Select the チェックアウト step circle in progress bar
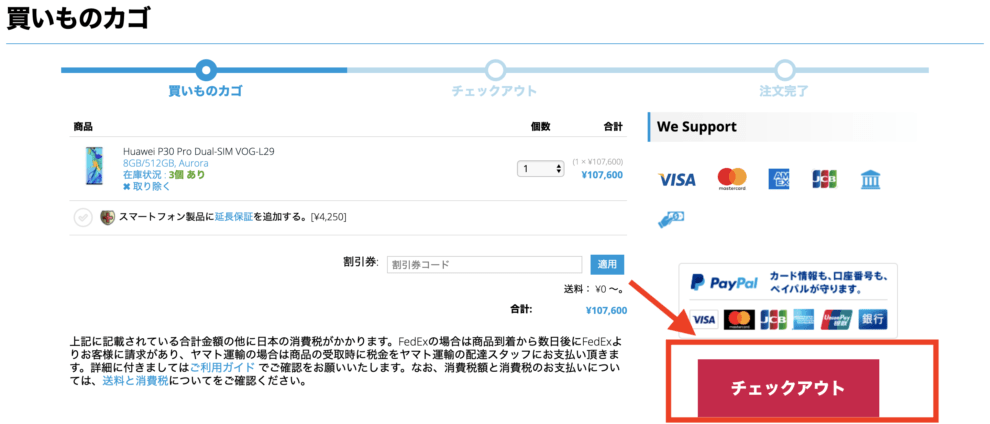This screenshot has height=424, width=990. tap(494, 70)
